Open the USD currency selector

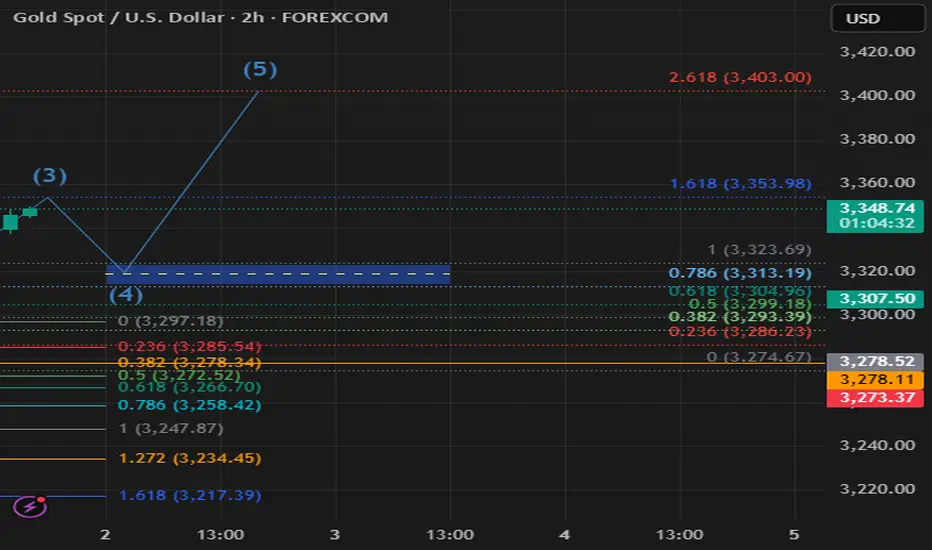[x=877, y=18]
